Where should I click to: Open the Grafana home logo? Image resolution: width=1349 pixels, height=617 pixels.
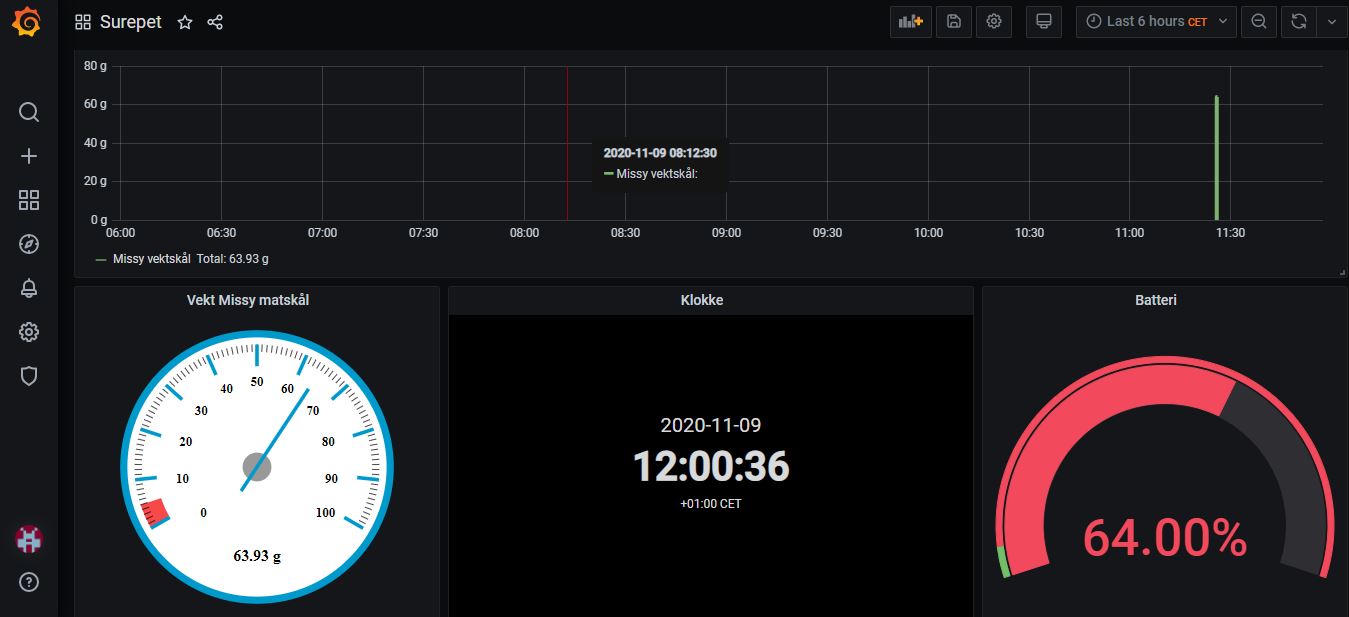point(28,22)
